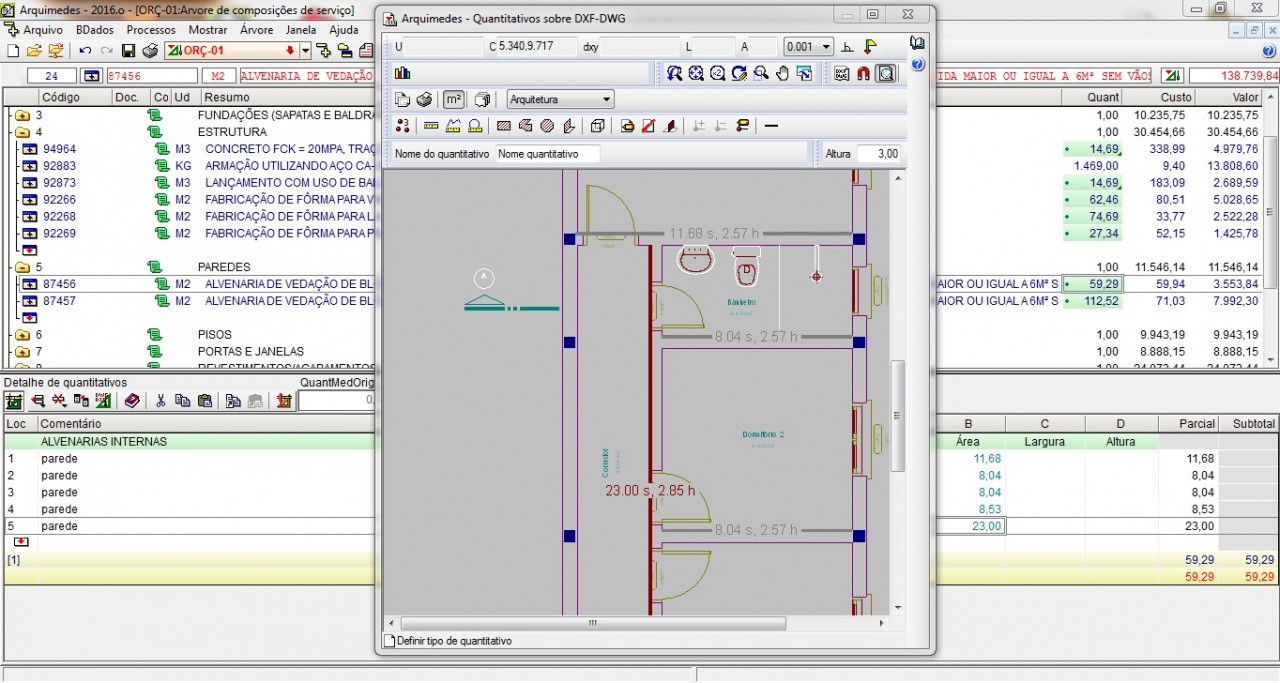Open the Árvore menu

(257, 30)
